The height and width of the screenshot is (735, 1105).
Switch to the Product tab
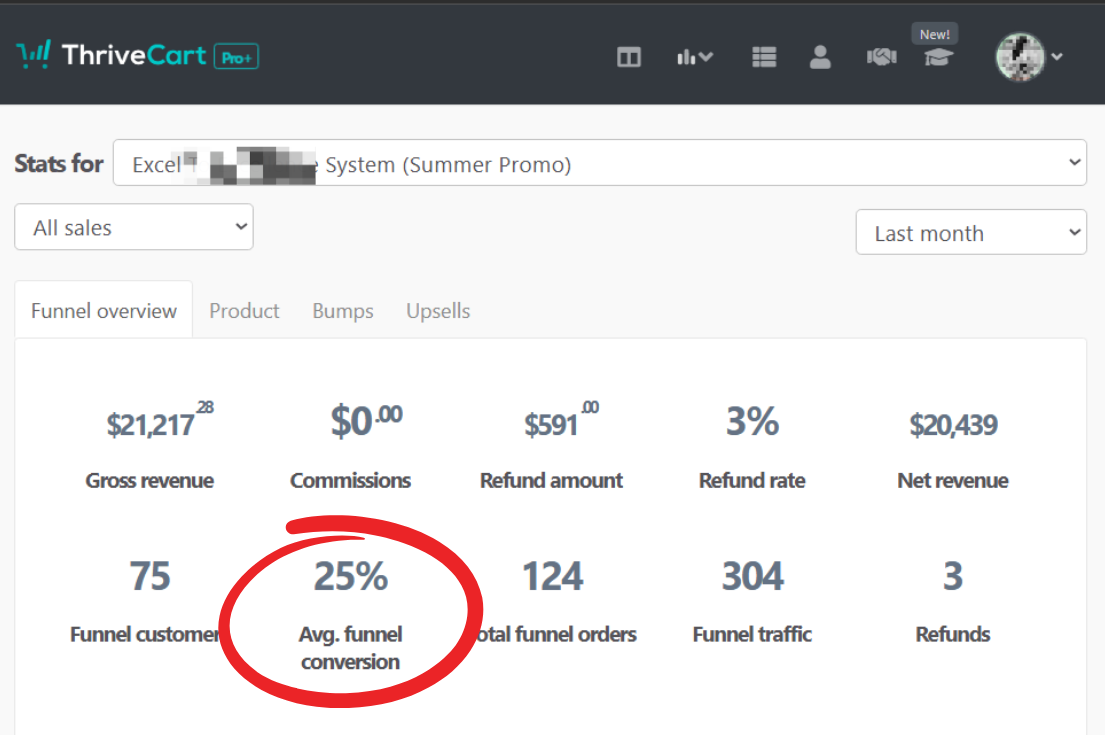pyautogui.click(x=245, y=311)
